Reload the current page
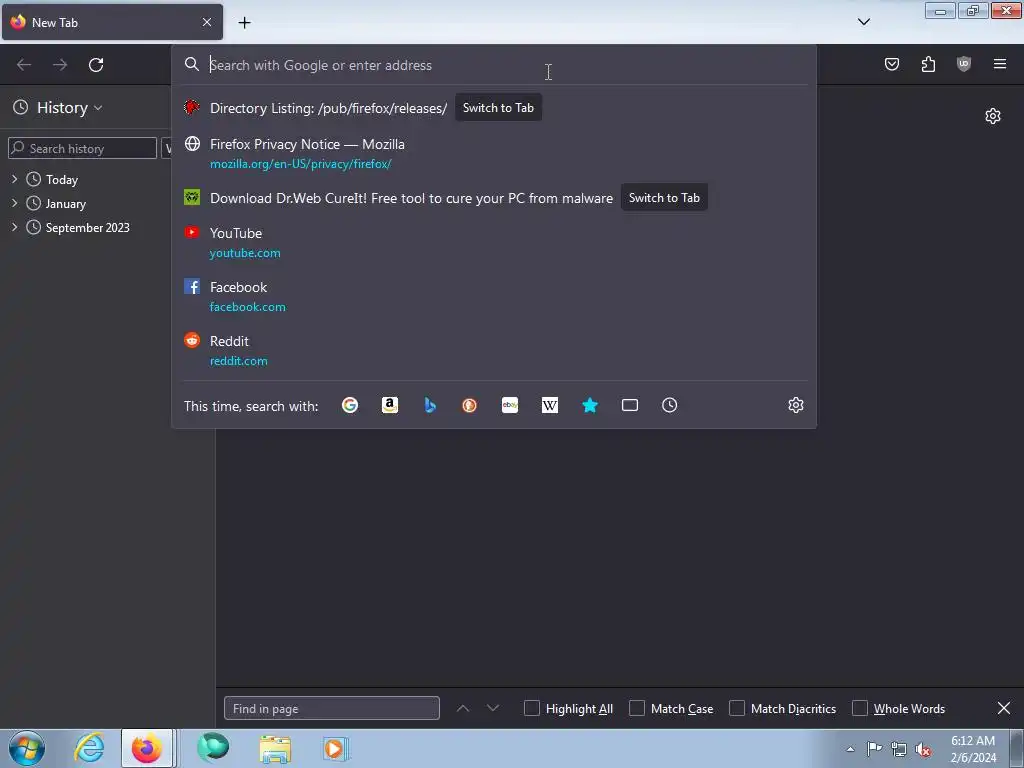Image resolution: width=1024 pixels, height=768 pixels. pyautogui.click(x=96, y=65)
